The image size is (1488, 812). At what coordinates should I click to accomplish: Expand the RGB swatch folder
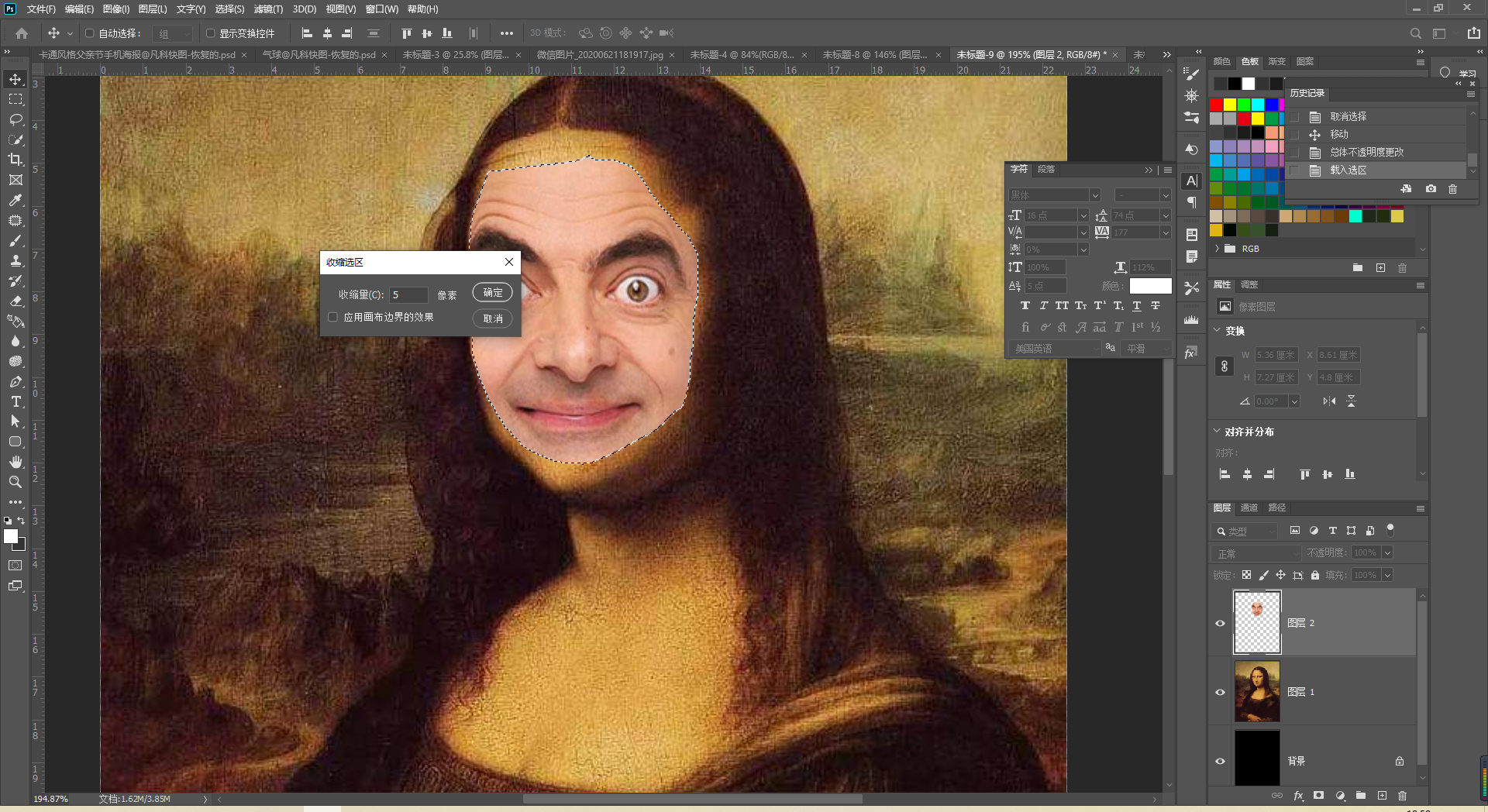[x=1217, y=249]
